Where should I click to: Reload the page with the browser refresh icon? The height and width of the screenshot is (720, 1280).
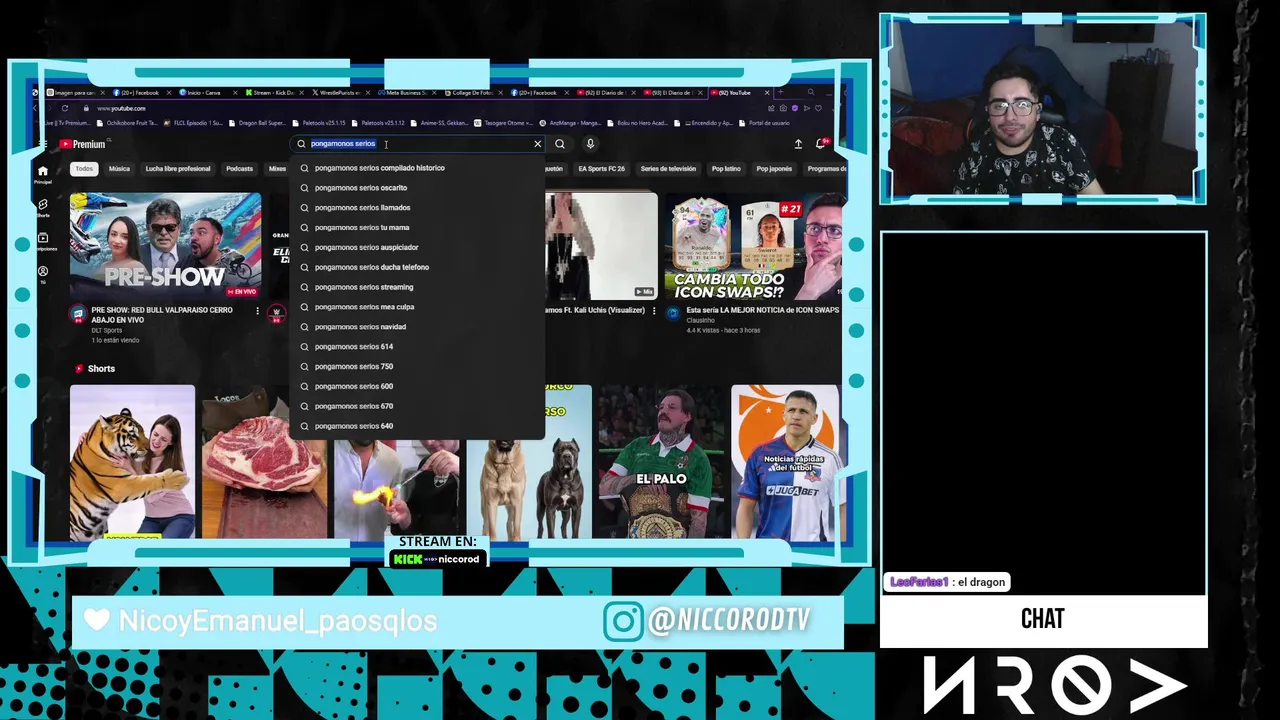[65, 108]
